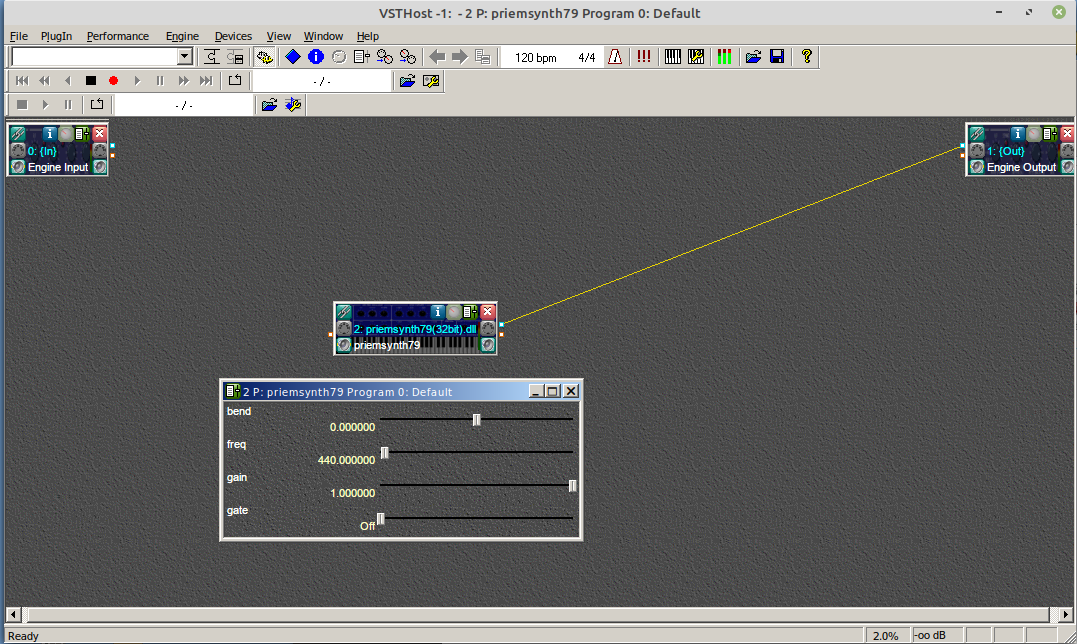
Task: Click the metronome icon next to 4/4
Action: pos(615,57)
